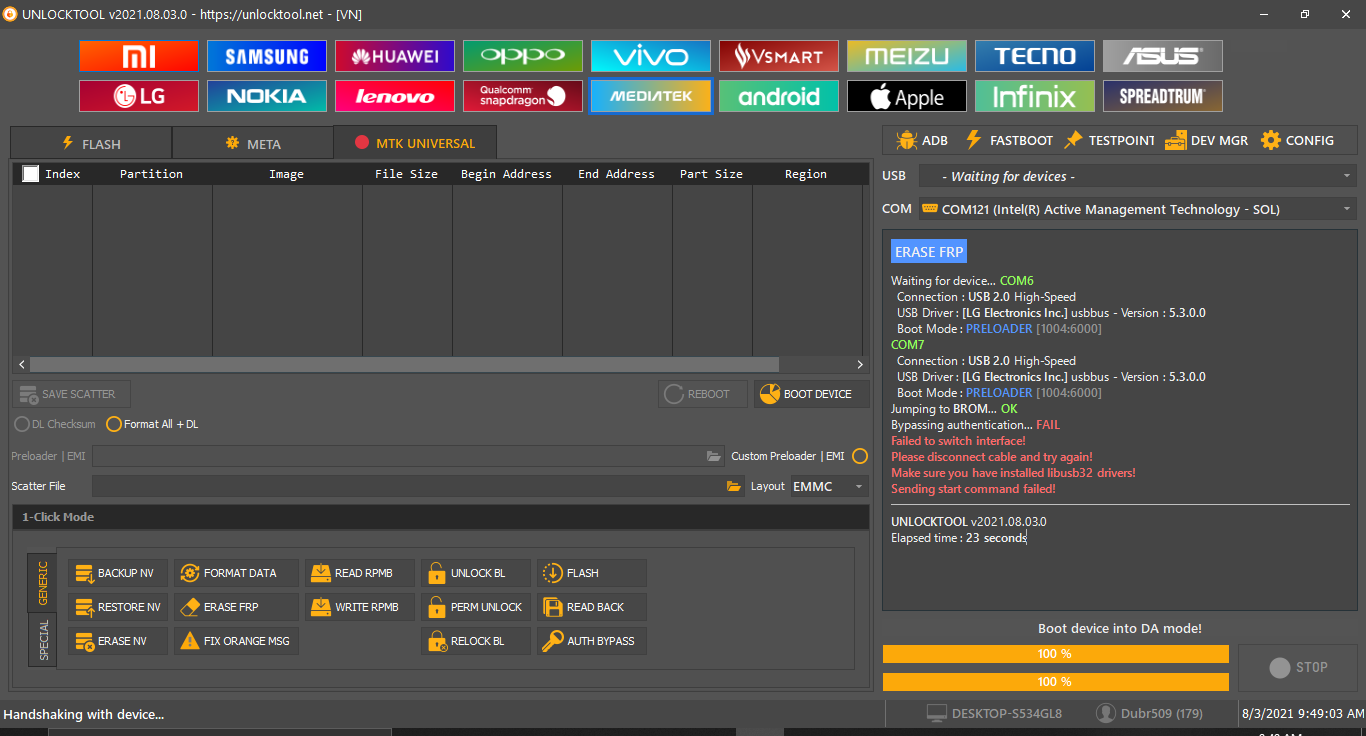This screenshot has height=736, width=1366.
Task: Choose the Samsung brand tile
Action: (x=267, y=56)
